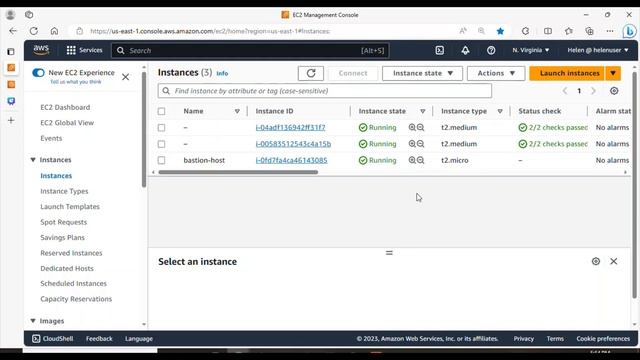
Task: Open the N. Virginia region selector
Action: [531, 50]
